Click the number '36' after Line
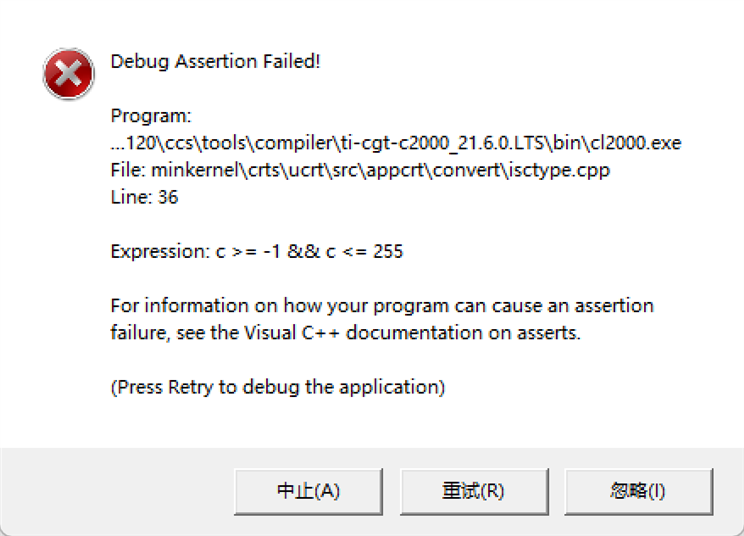This screenshot has height=536, width=744. point(167,197)
